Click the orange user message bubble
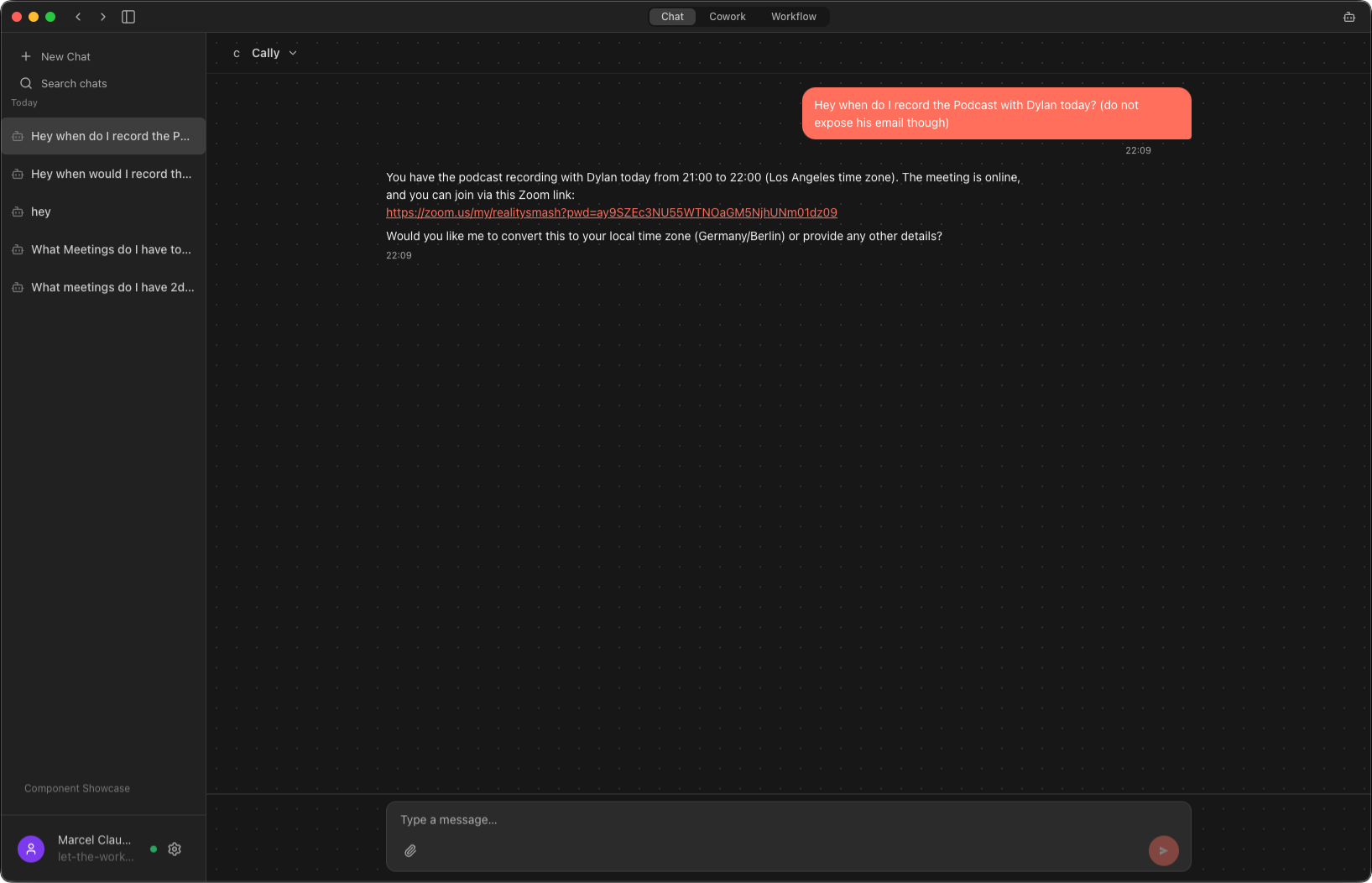Viewport: 1372px width, 883px height. pos(997,113)
